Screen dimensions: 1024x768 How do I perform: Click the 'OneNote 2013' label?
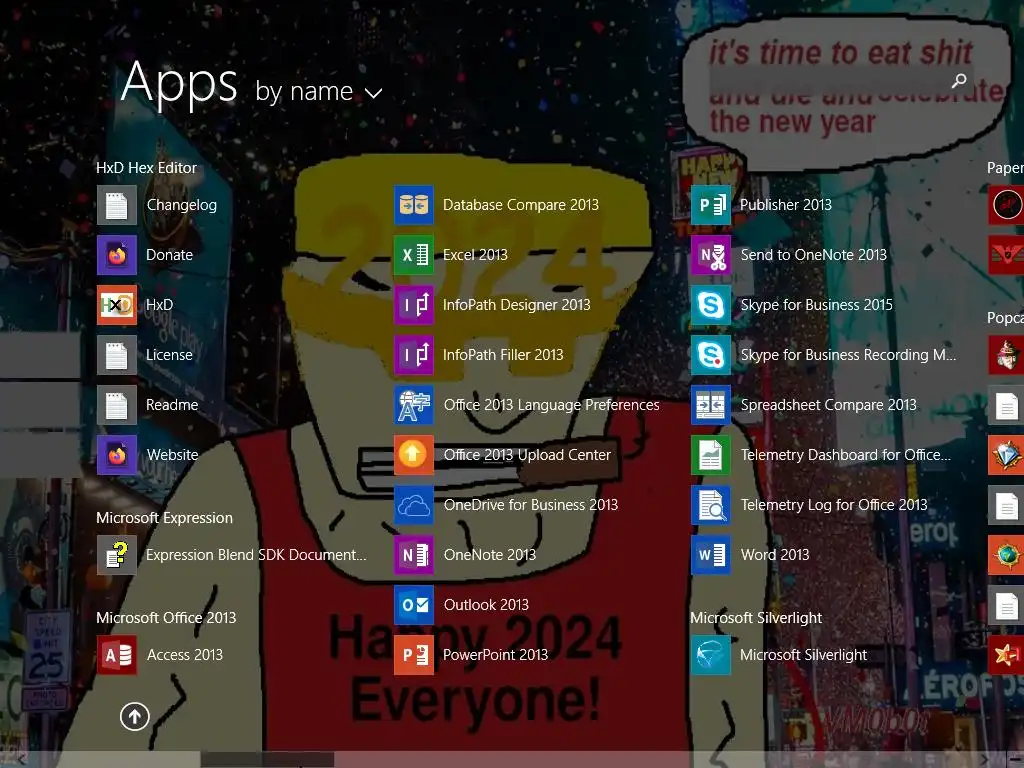click(490, 555)
